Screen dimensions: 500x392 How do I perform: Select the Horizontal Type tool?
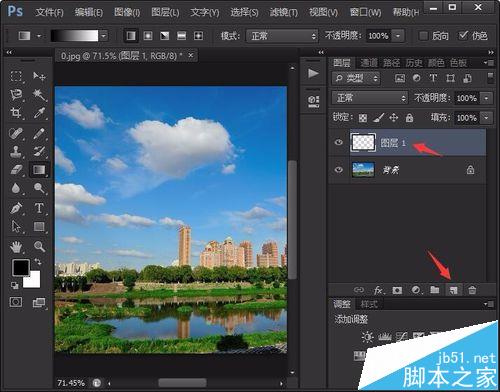(39, 208)
